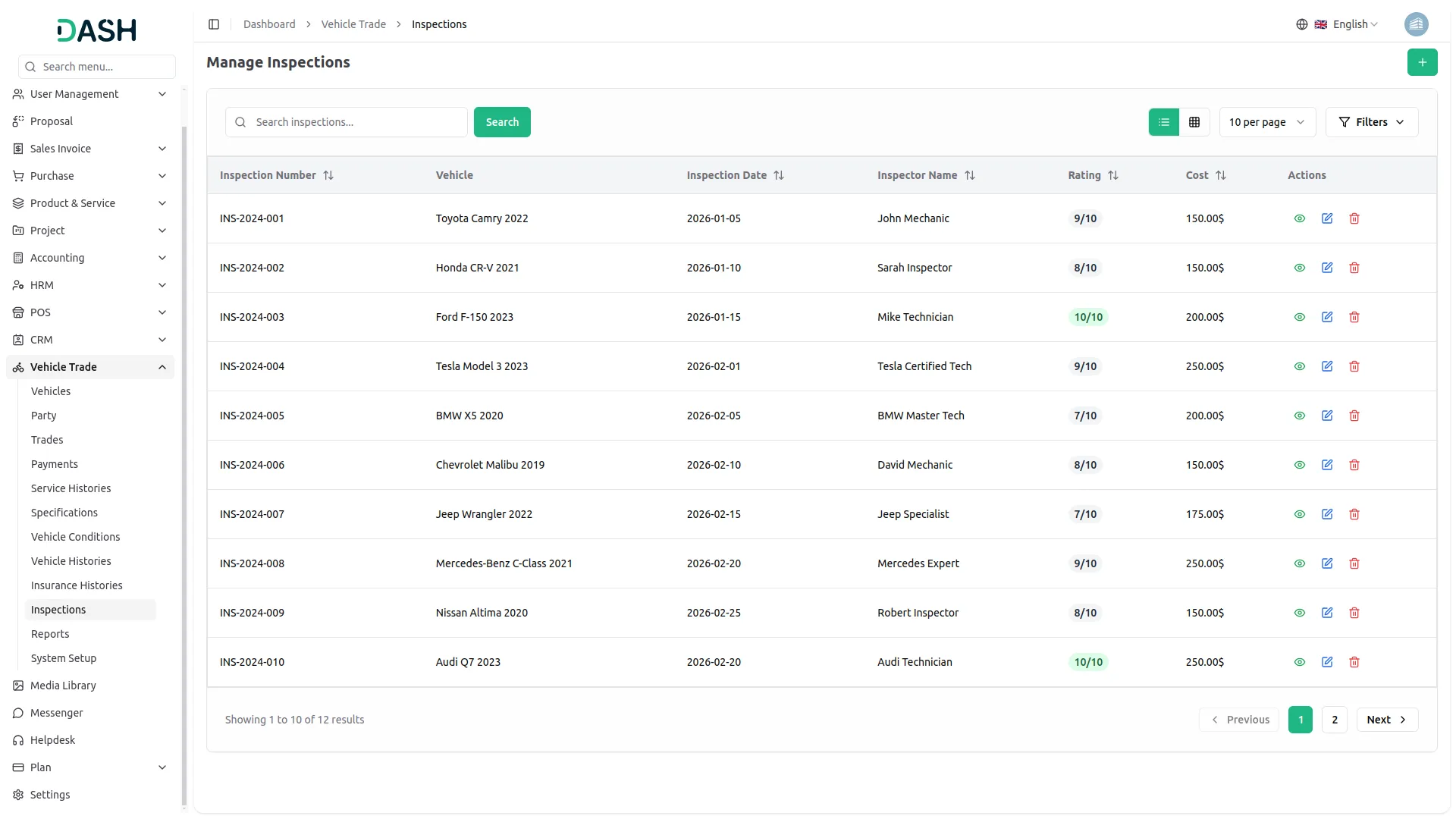Switch to list view layout

pyautogui.click(x=1164, y=122)
